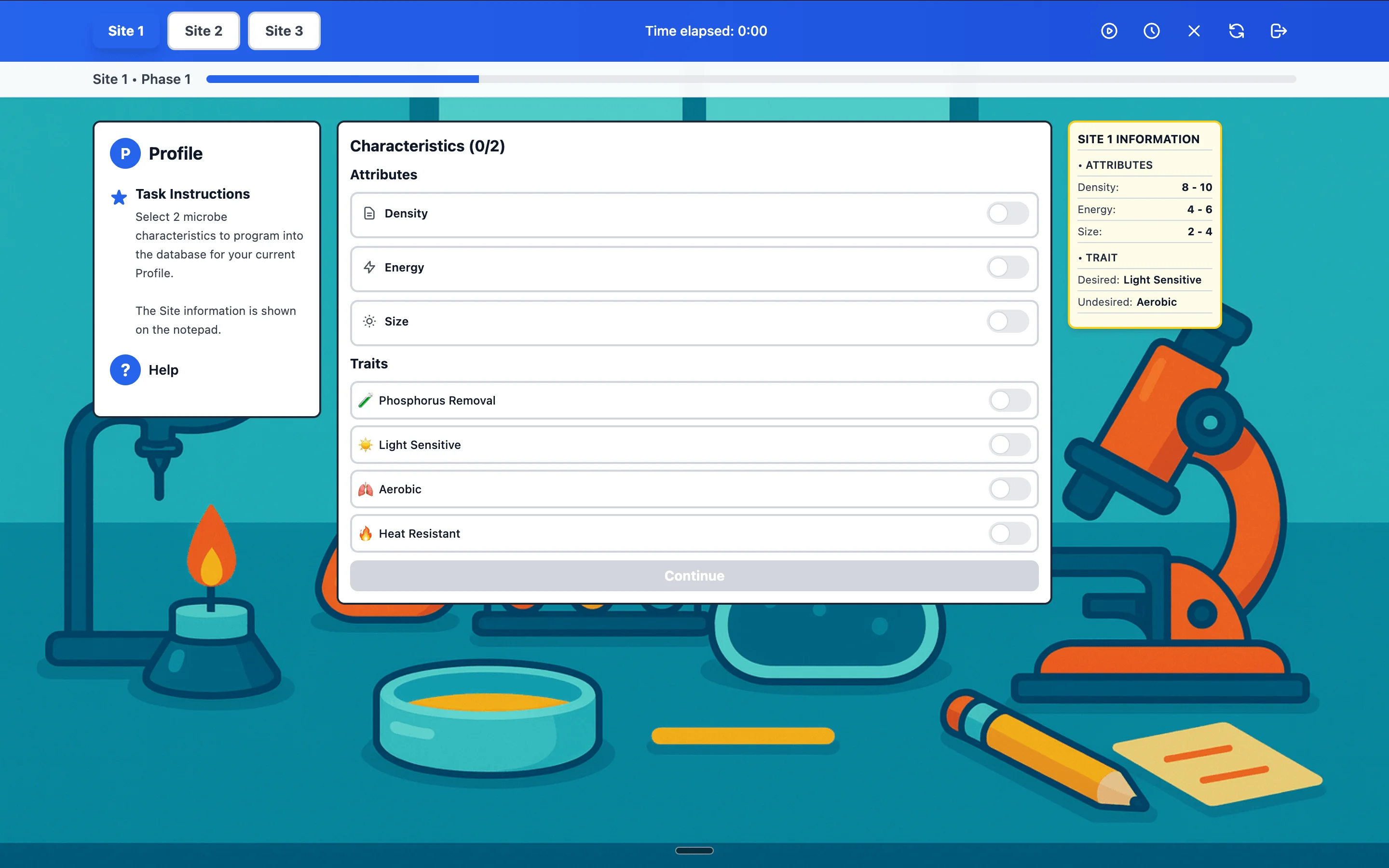Click the blue Profile P icon
The height and width of the screenshot is (868, 1389).
(x=125, y=153)
